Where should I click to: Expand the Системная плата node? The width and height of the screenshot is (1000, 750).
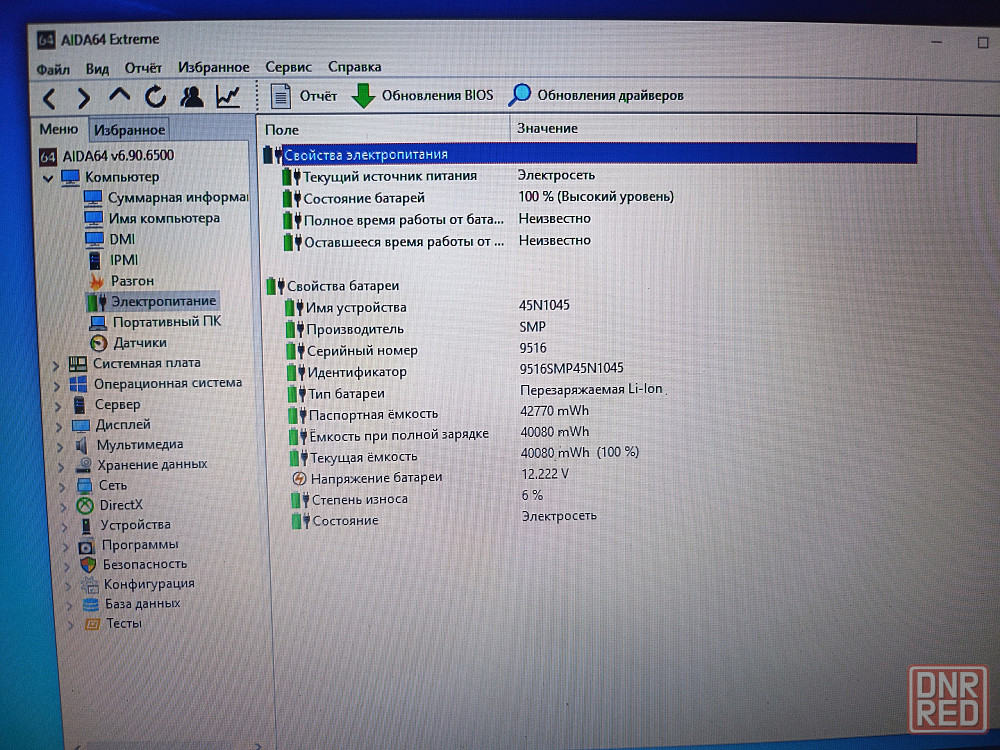[55, 365]
